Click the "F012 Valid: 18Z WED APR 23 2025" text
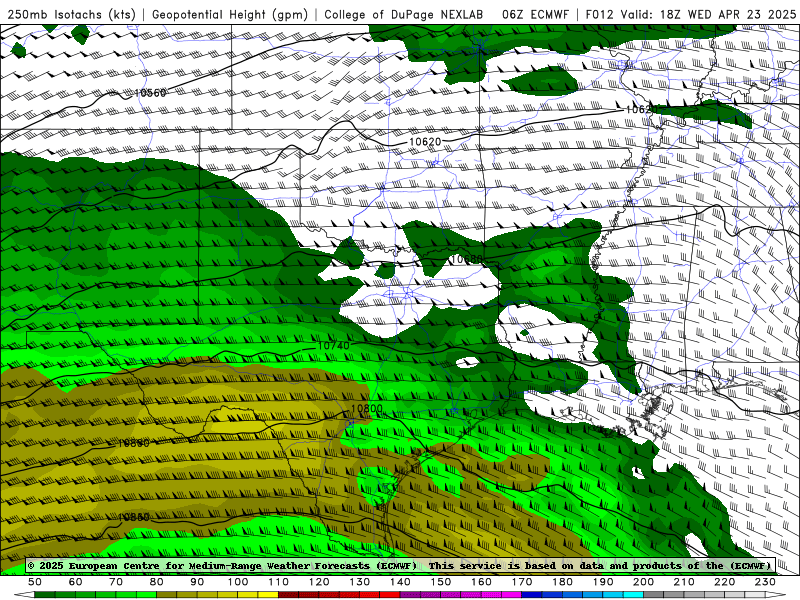The image size is (800, 600). (691, 14)
